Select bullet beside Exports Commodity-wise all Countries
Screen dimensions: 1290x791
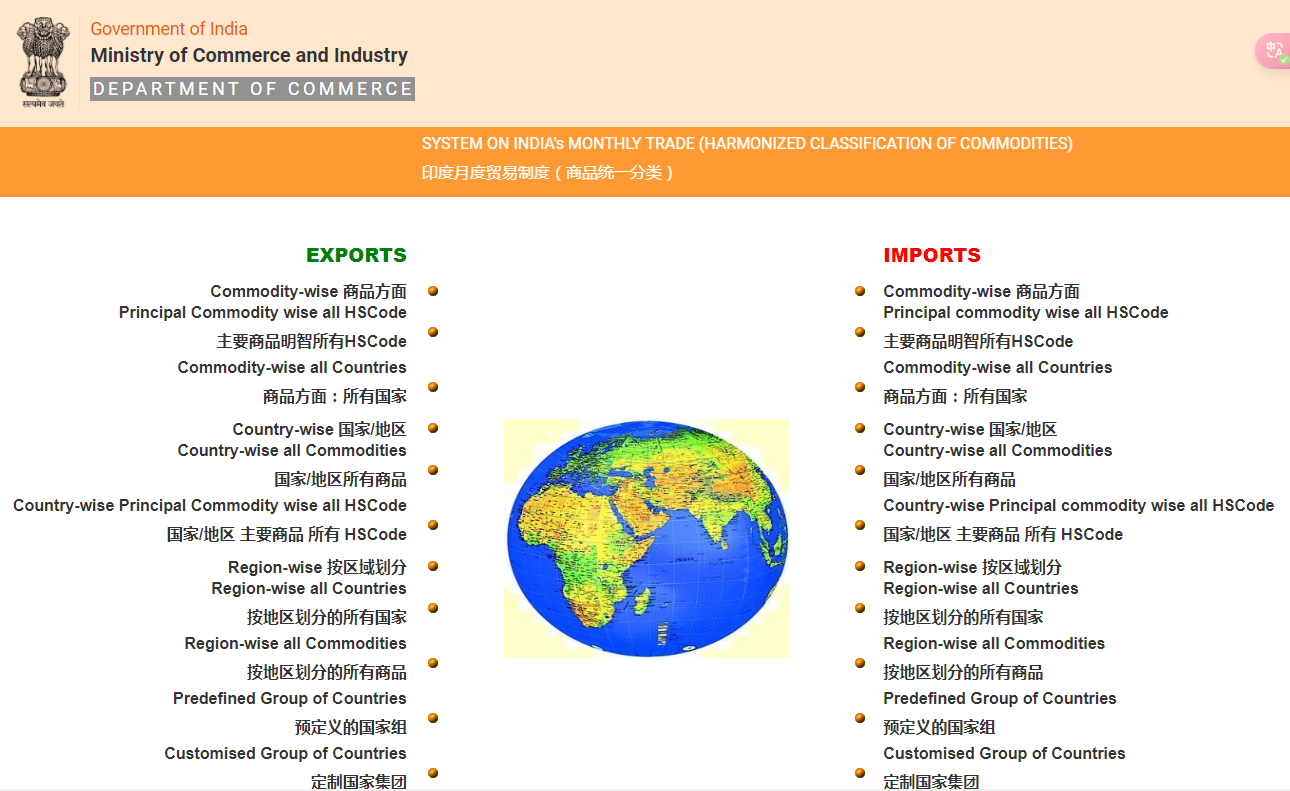tap(433, 387)
